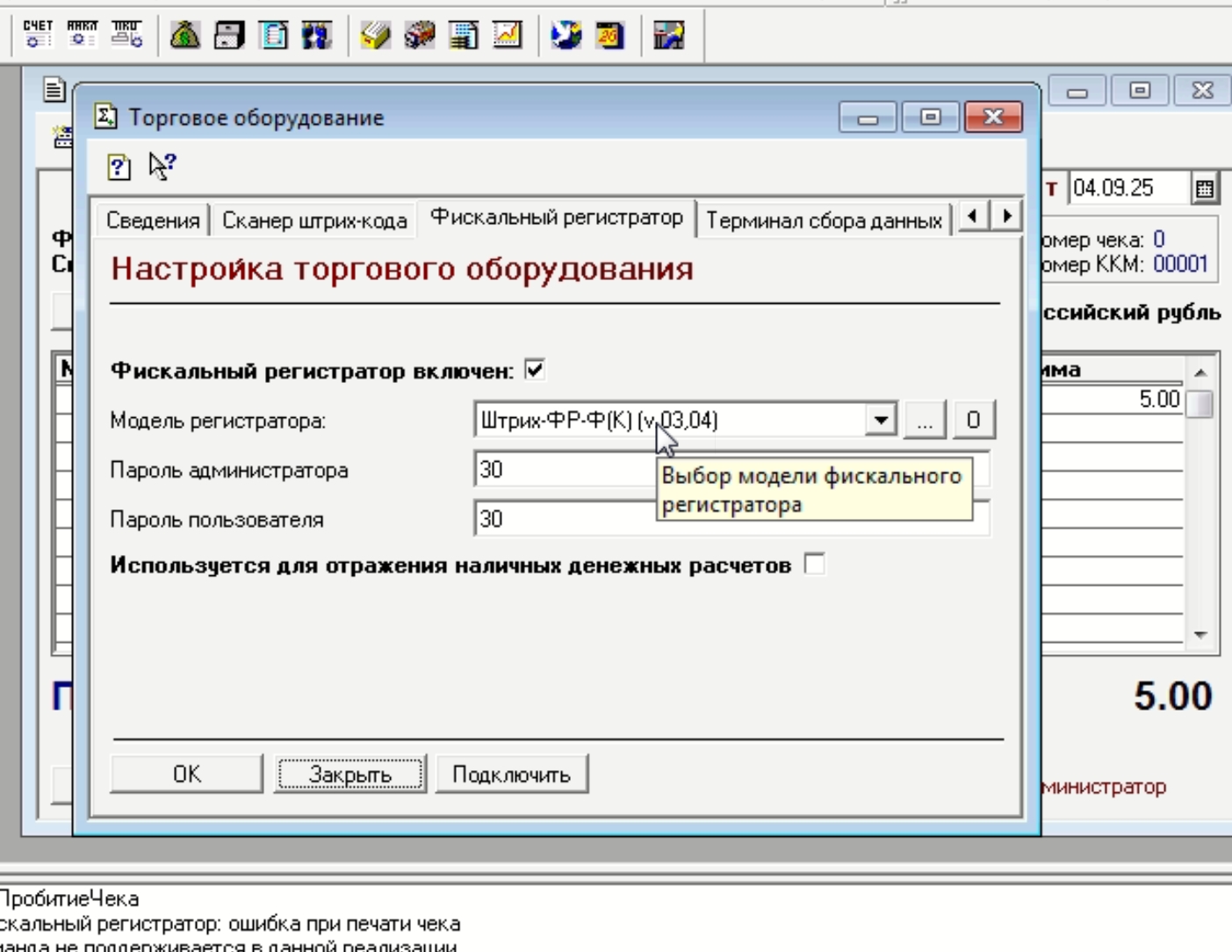The height and width of the screenshot is (952, 1232).
Task: Expand the 'Модель регистратора' dropdown list
Action: (880, 420)
